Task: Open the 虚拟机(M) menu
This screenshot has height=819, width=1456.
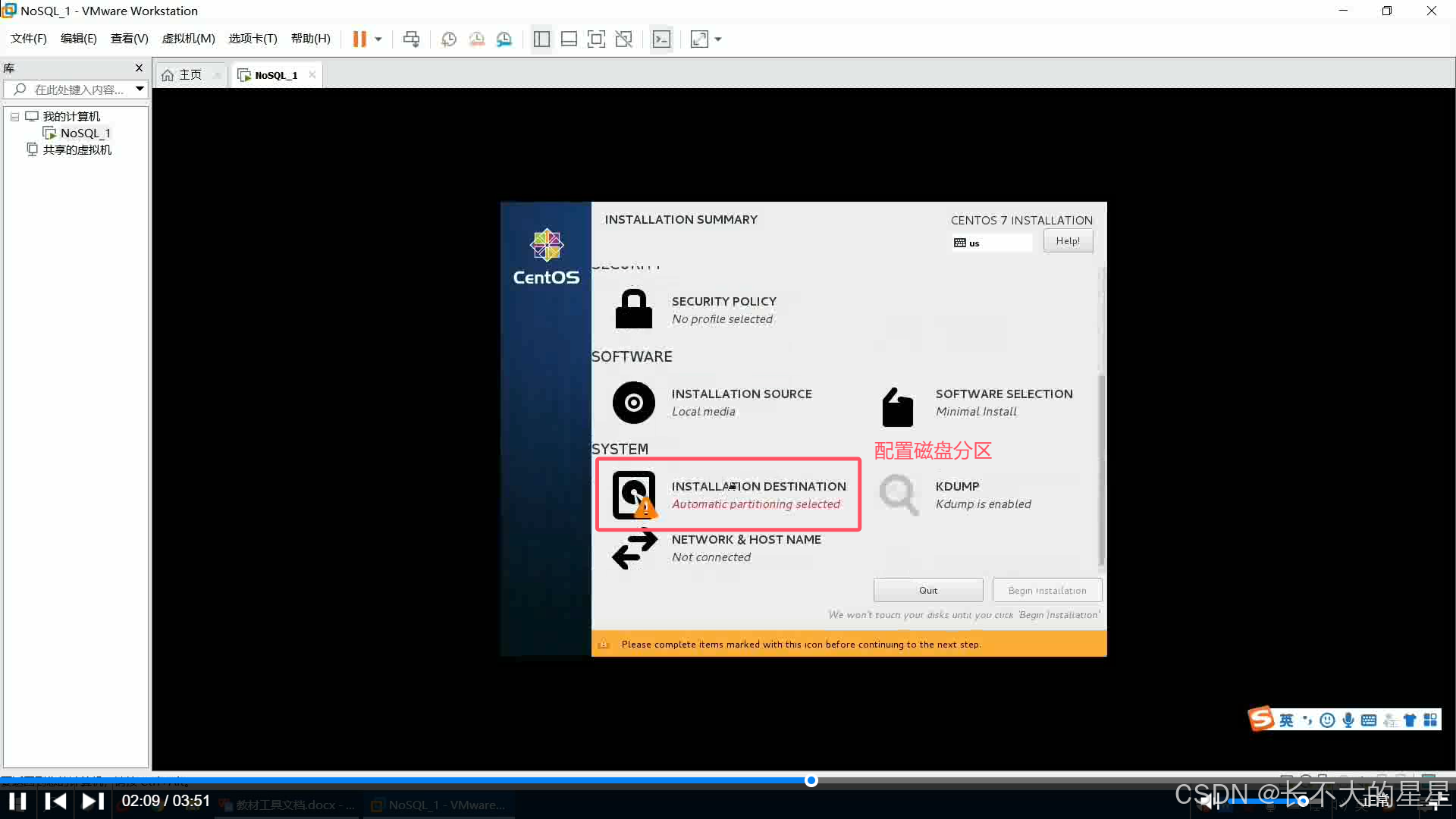Action: (188, 39)
